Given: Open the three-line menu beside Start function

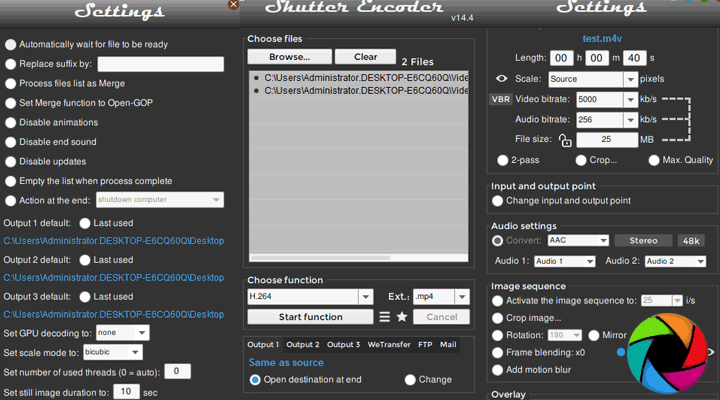Looking at the screenshot, I should [384, 317].
